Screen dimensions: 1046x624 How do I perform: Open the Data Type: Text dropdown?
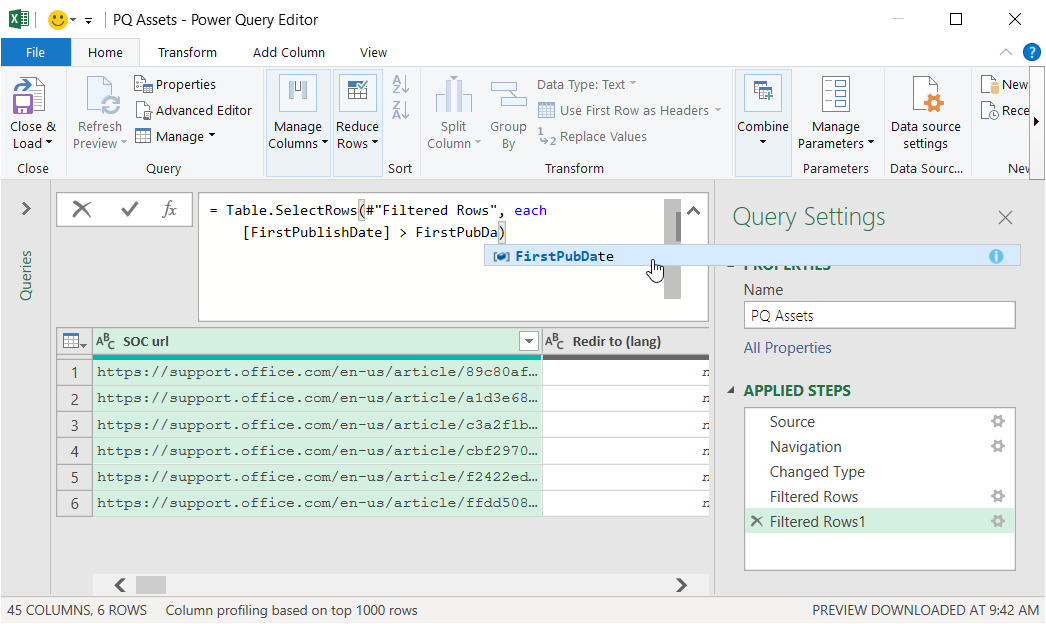point(586,84)
